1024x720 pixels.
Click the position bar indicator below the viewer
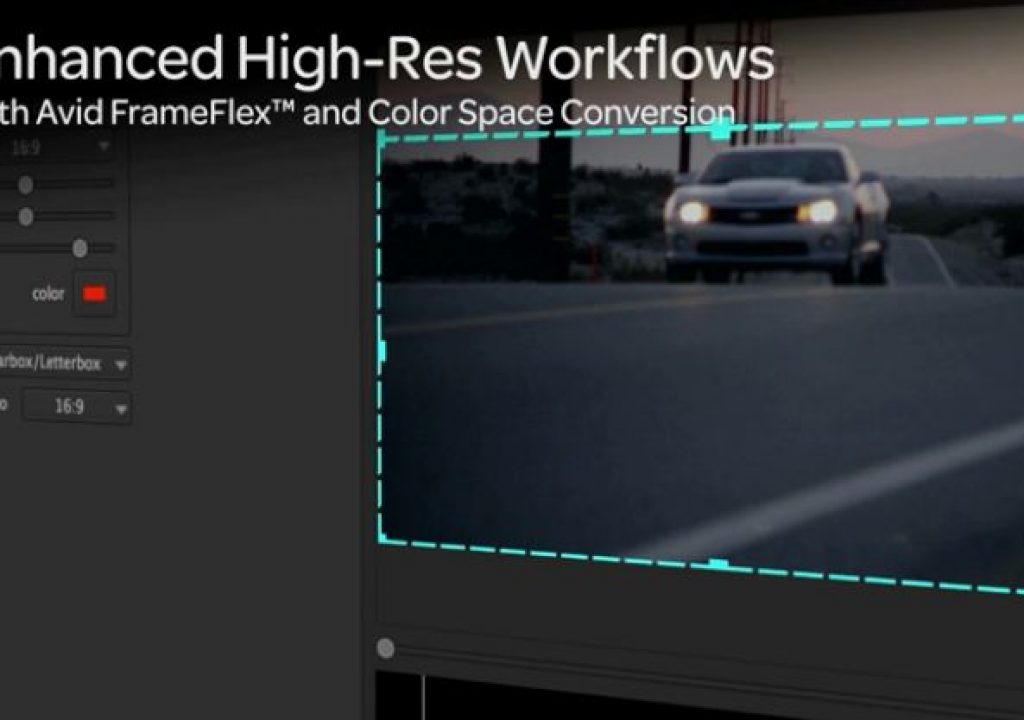386,648
